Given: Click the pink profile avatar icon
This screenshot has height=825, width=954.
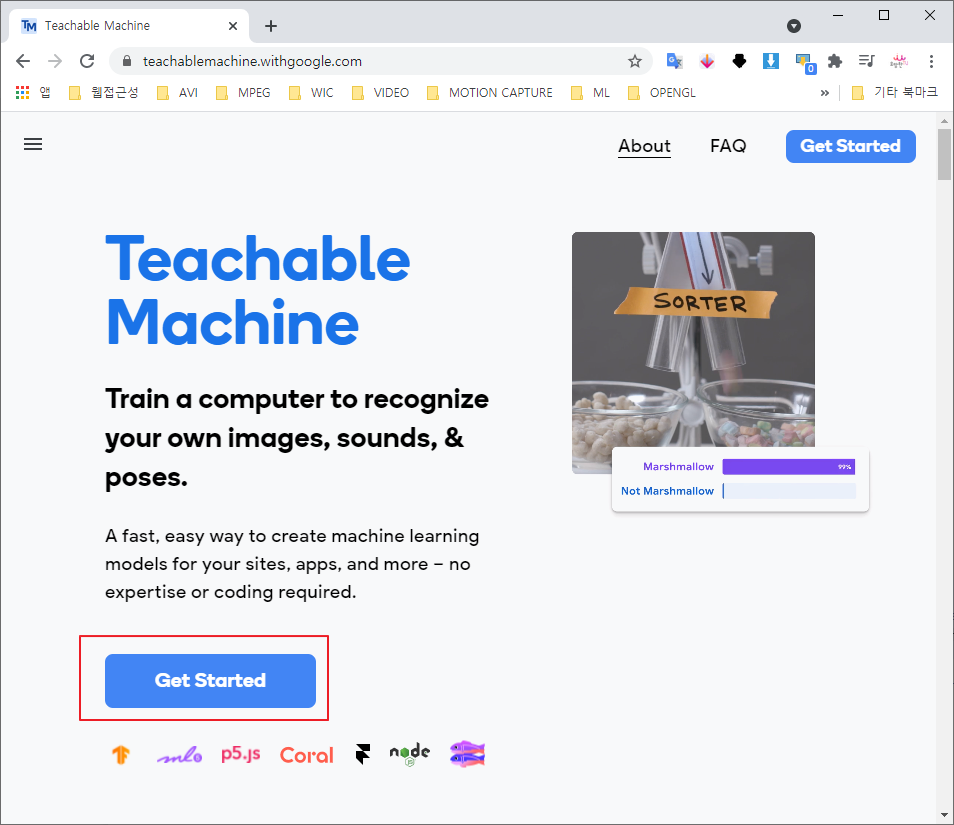Looking at the screenshot, I should [x=899, y=61].
